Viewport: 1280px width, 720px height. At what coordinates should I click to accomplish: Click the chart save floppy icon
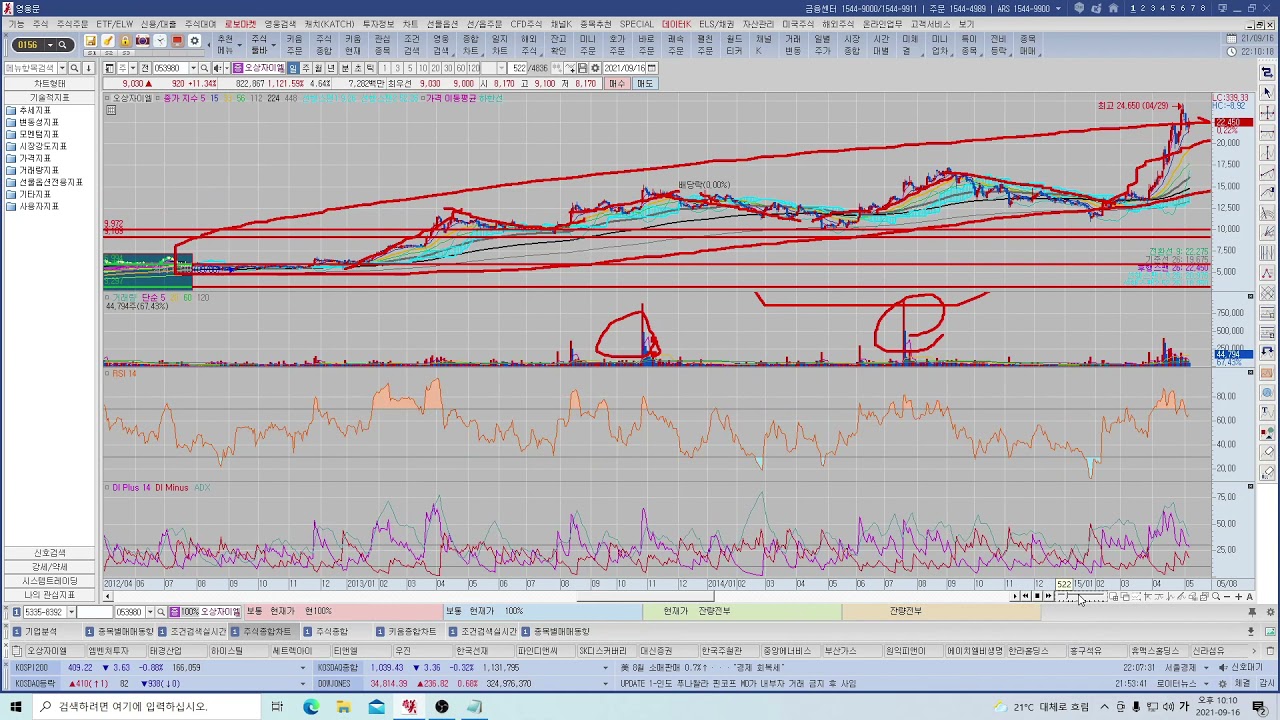582,68
